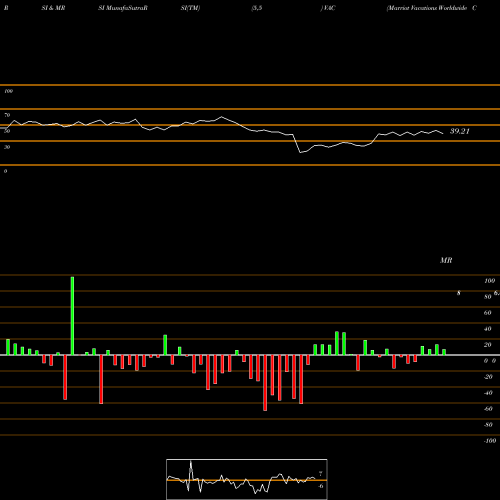500x500 pixels.
Task: Click the tallest green bar in the MR histogram
Action: (x=72, y=316)
